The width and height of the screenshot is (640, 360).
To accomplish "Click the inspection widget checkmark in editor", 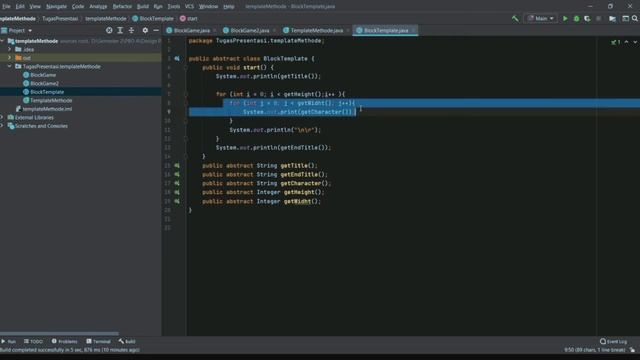I will coord(616,42).
